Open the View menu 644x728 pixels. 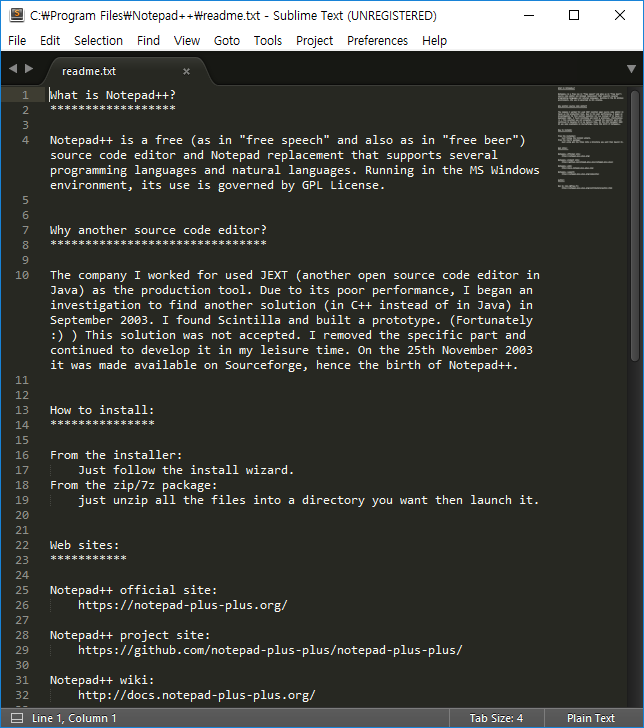(187, 41)
